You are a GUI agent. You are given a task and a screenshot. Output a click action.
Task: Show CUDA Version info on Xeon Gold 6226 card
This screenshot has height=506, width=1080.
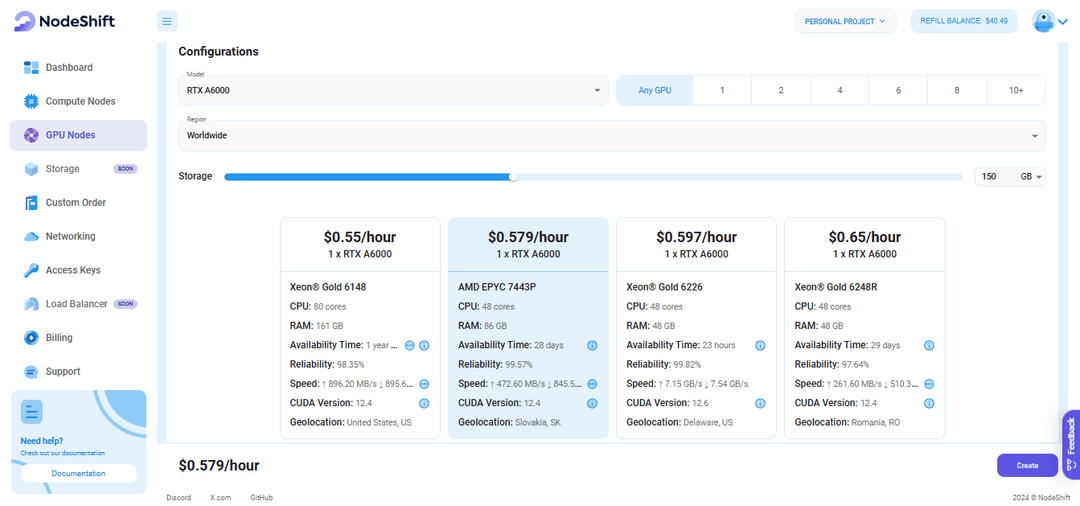pos(760,403)
